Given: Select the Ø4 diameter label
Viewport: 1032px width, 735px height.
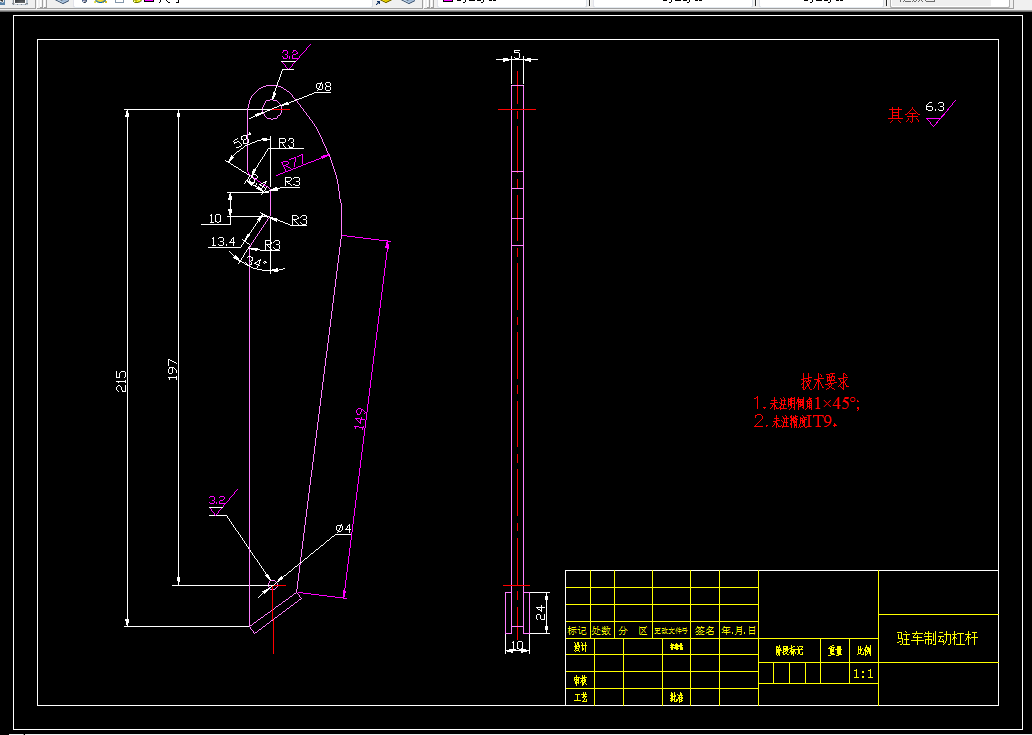Looking at the screenshot, I should click(x=344, y=529).
